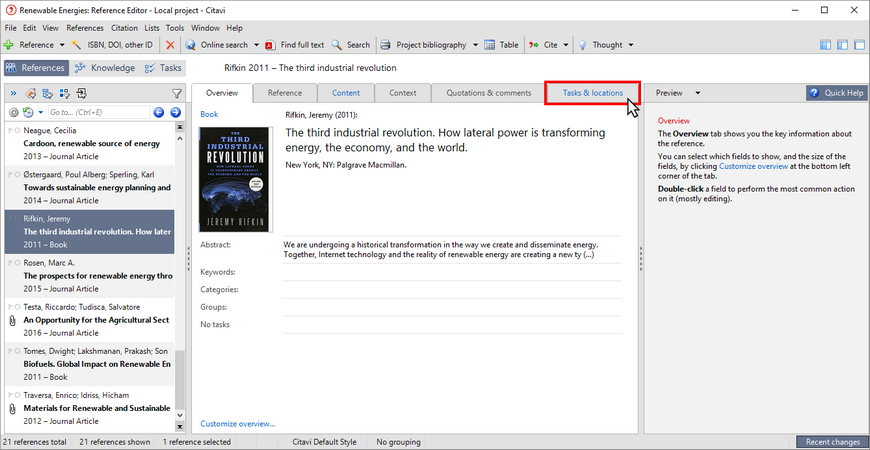Open the Table view icon

click(489, 45)
